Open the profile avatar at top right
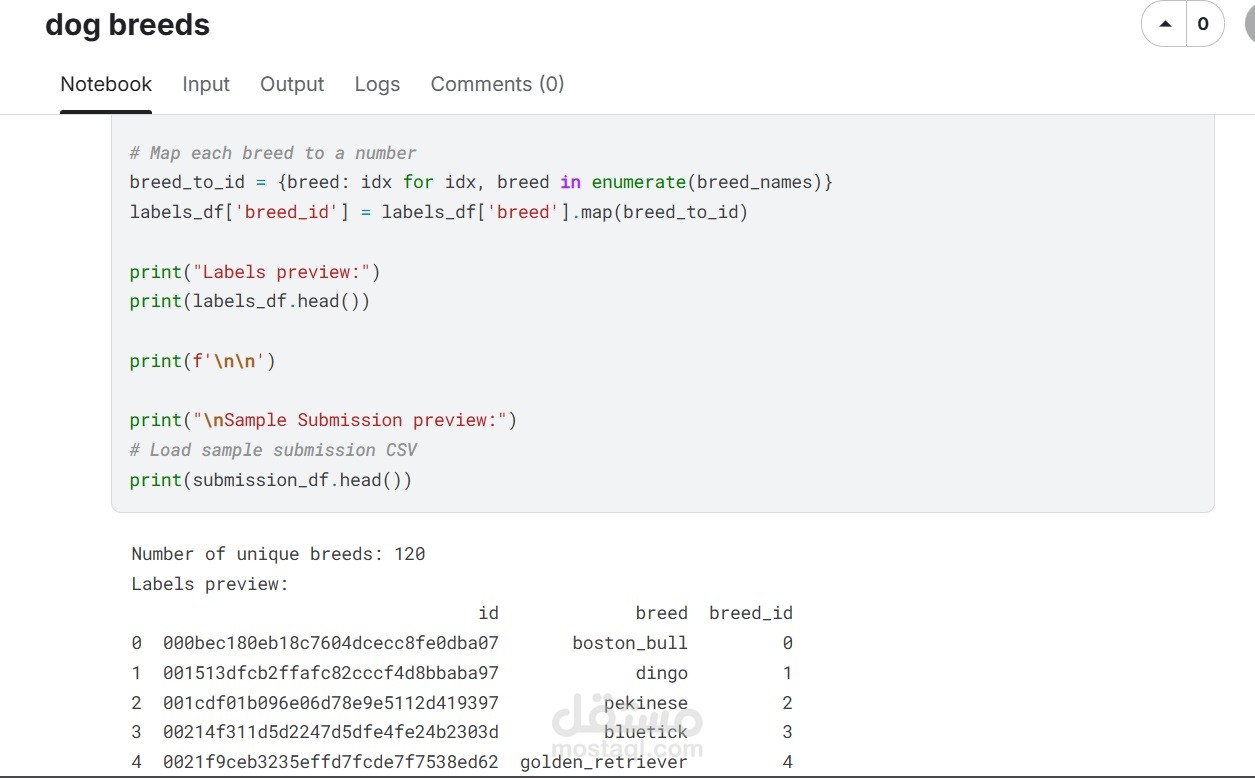Screen dimensions: 1255x778 pyautogui.click(x=1249, y=24)
